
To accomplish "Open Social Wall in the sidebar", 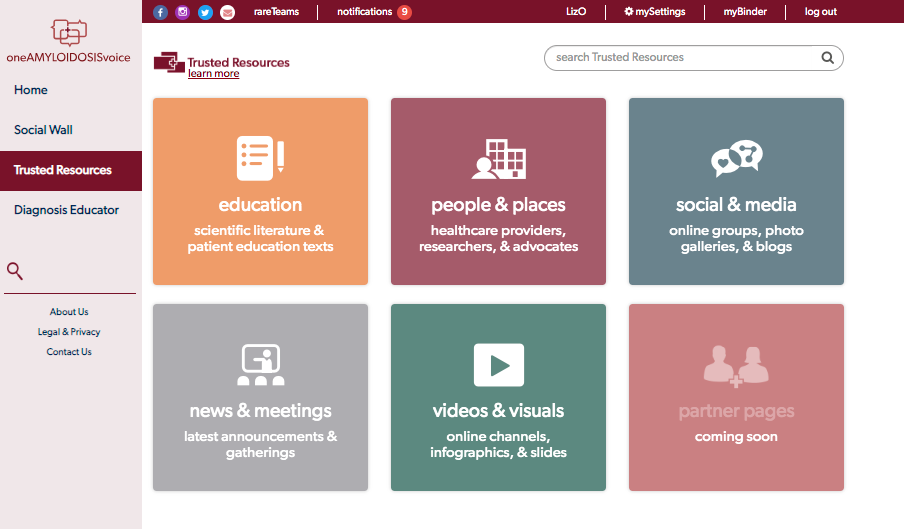I will point(43,130).
